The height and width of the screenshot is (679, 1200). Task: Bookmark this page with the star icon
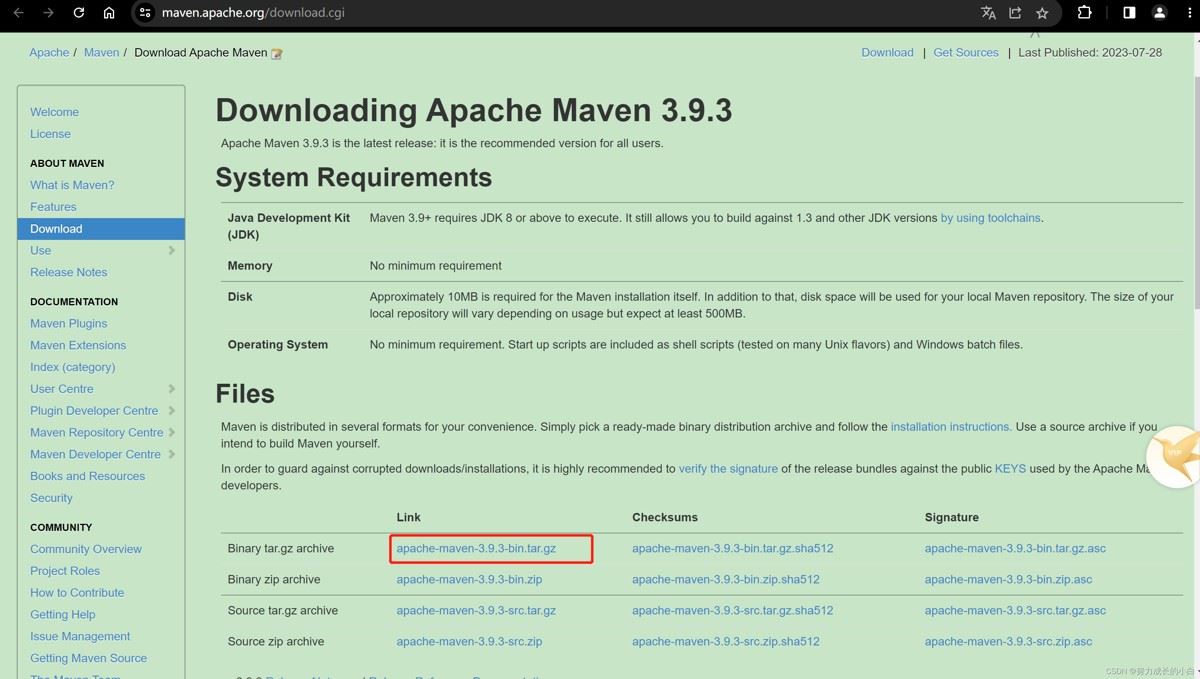click(x=1042, y=13)
